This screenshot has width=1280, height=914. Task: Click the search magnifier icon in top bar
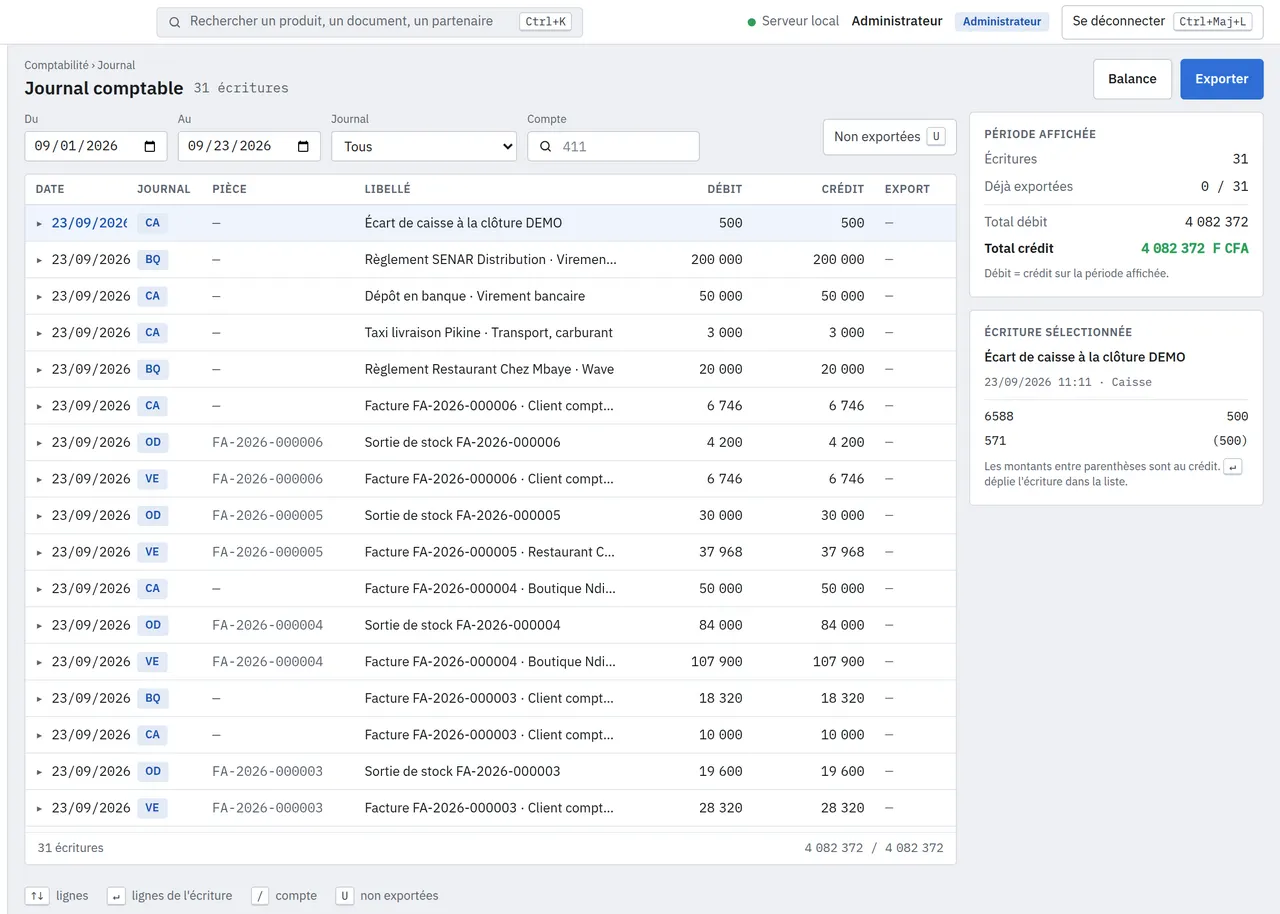click(175, 22)
